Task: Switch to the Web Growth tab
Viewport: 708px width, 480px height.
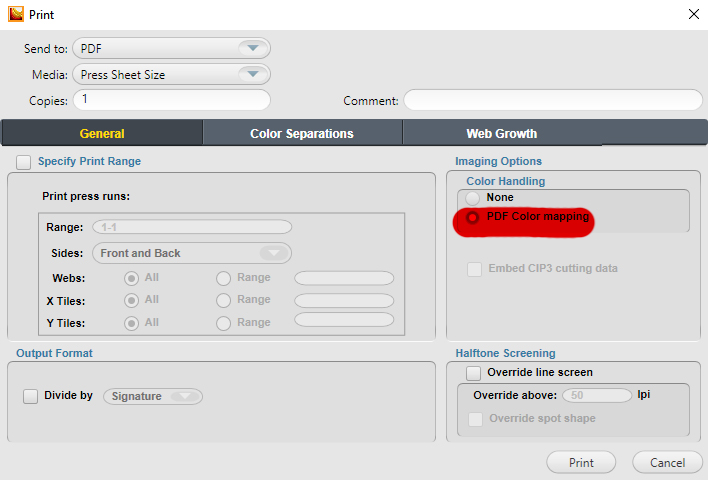Action: [502, 133]
